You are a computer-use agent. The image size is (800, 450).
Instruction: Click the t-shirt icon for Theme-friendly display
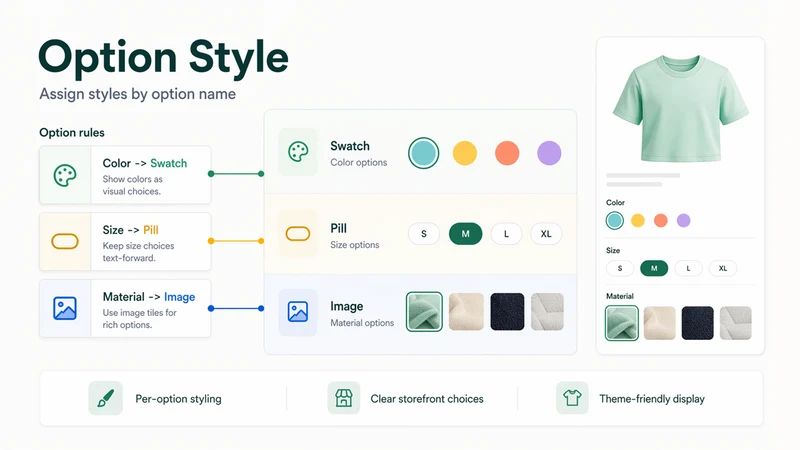572,398
